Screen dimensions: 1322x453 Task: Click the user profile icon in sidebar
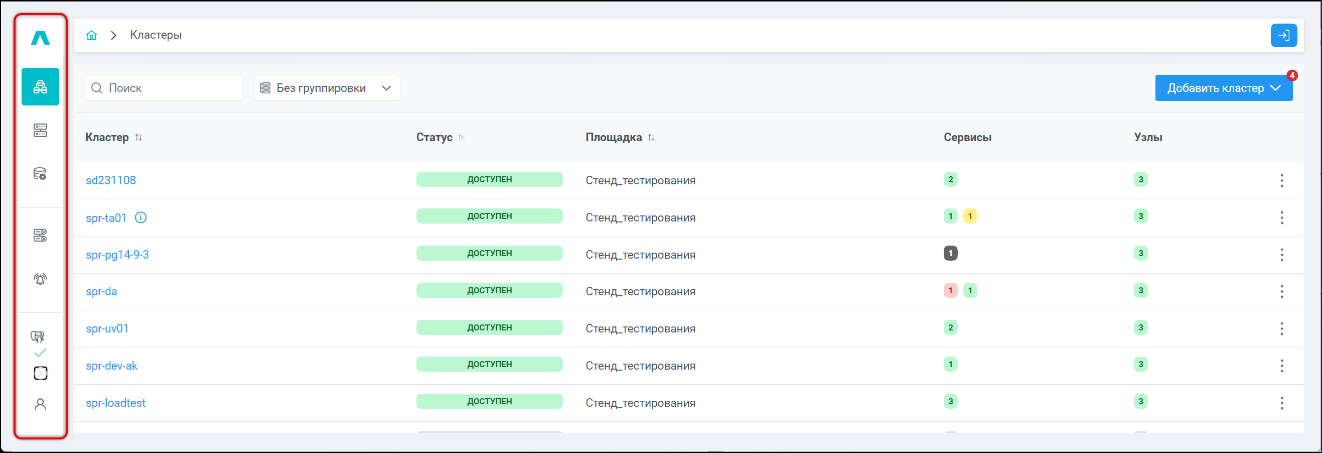click(40, 404)
